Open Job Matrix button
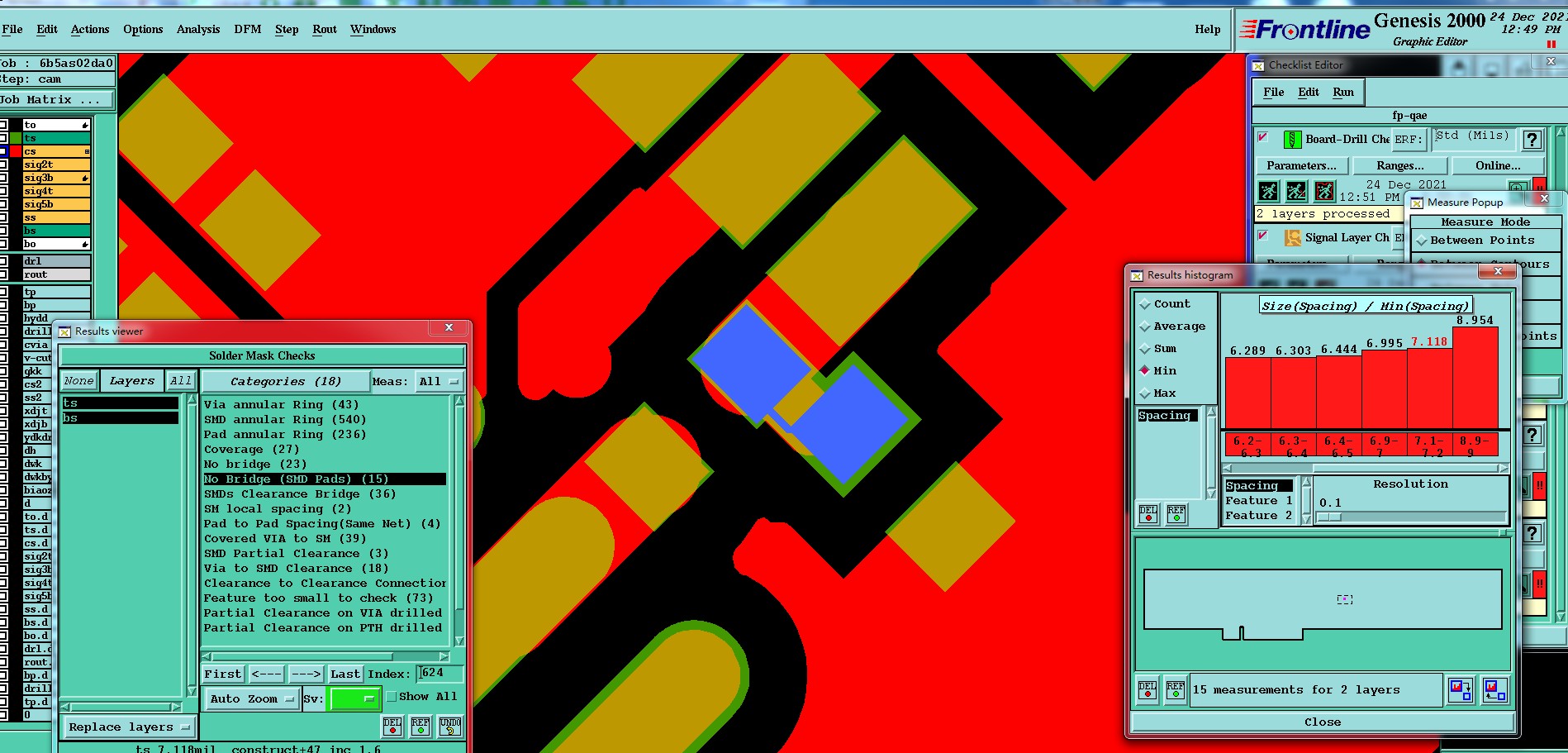The height and width of the screenshot is (753, 1568). [56, 100]
